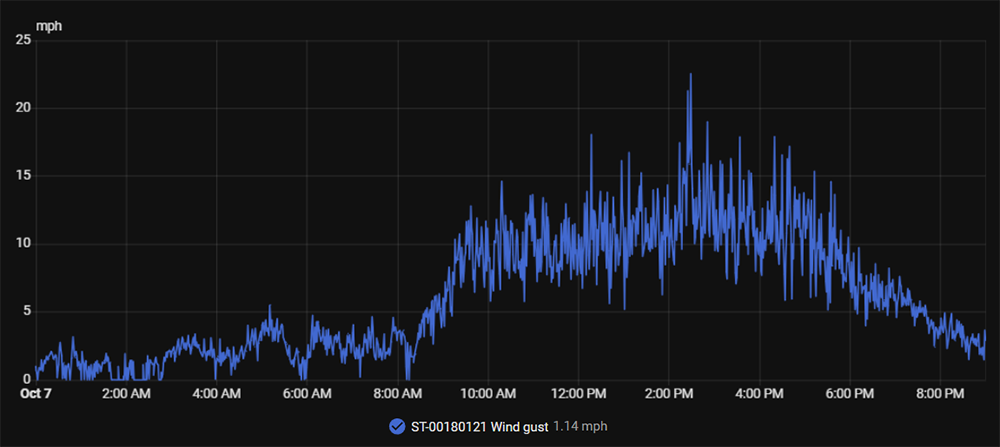The width and height of the screenshot is (1000, 447).
Task: Click the 12:00 PM time axis label
Action: 578,395
